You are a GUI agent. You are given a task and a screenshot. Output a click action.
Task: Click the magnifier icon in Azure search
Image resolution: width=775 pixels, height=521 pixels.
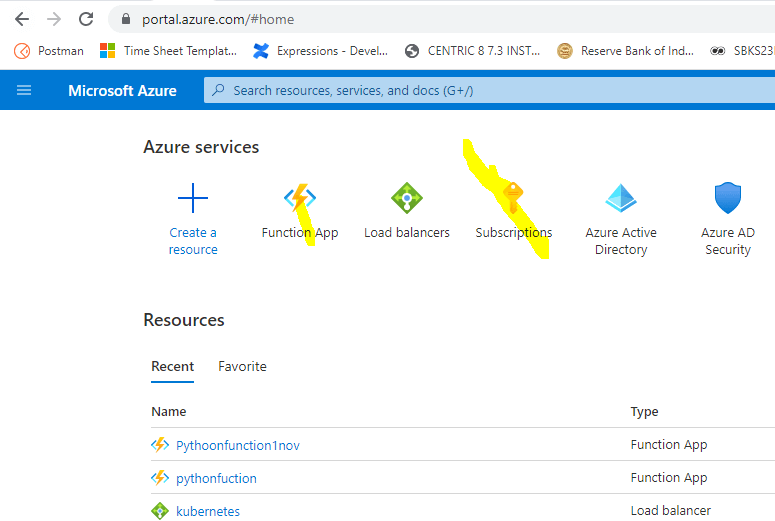[x=218, y=90]
